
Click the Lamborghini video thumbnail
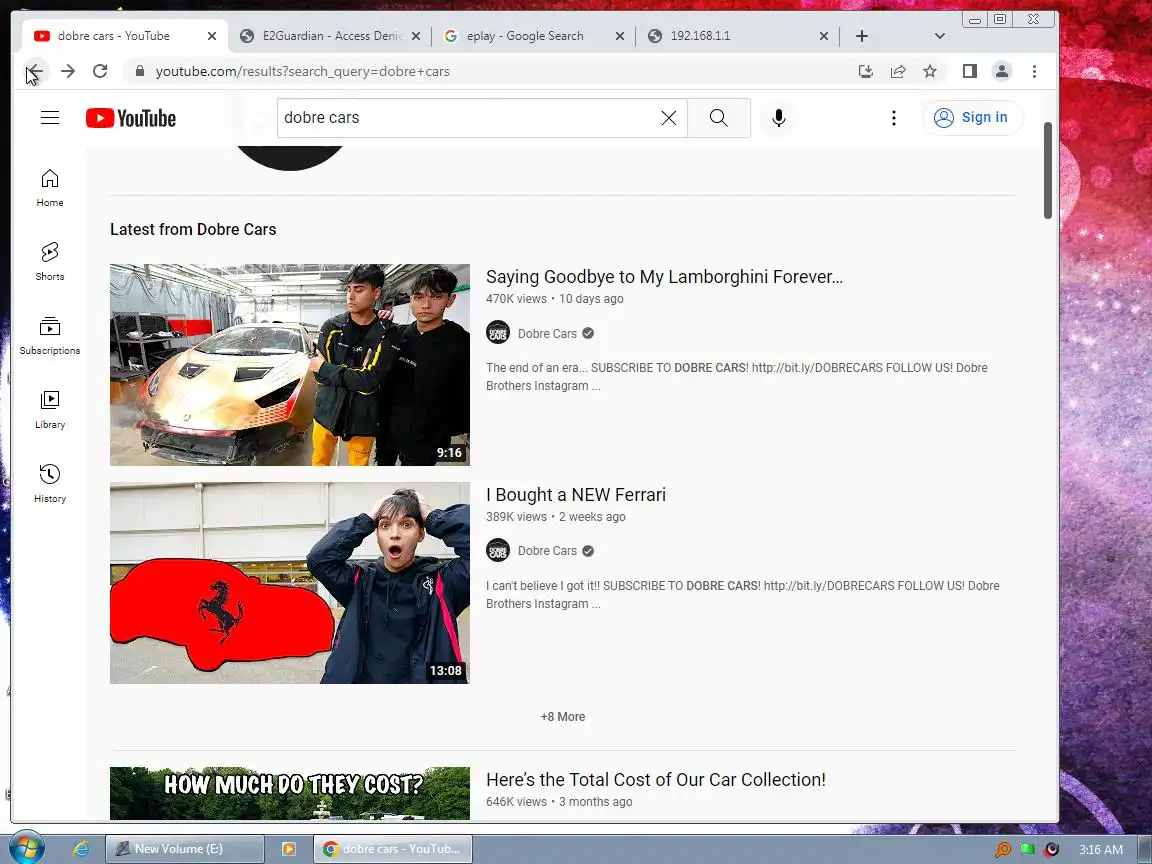pos(289,364)
